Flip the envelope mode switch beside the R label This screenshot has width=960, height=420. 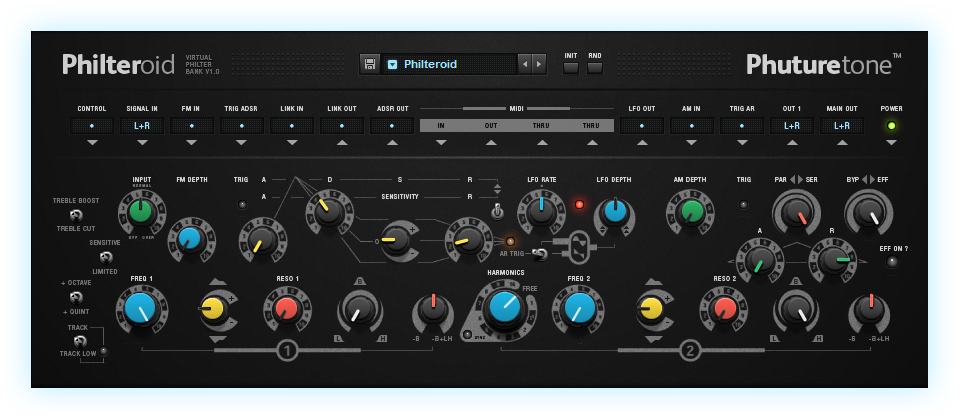[x=498, y=212]
